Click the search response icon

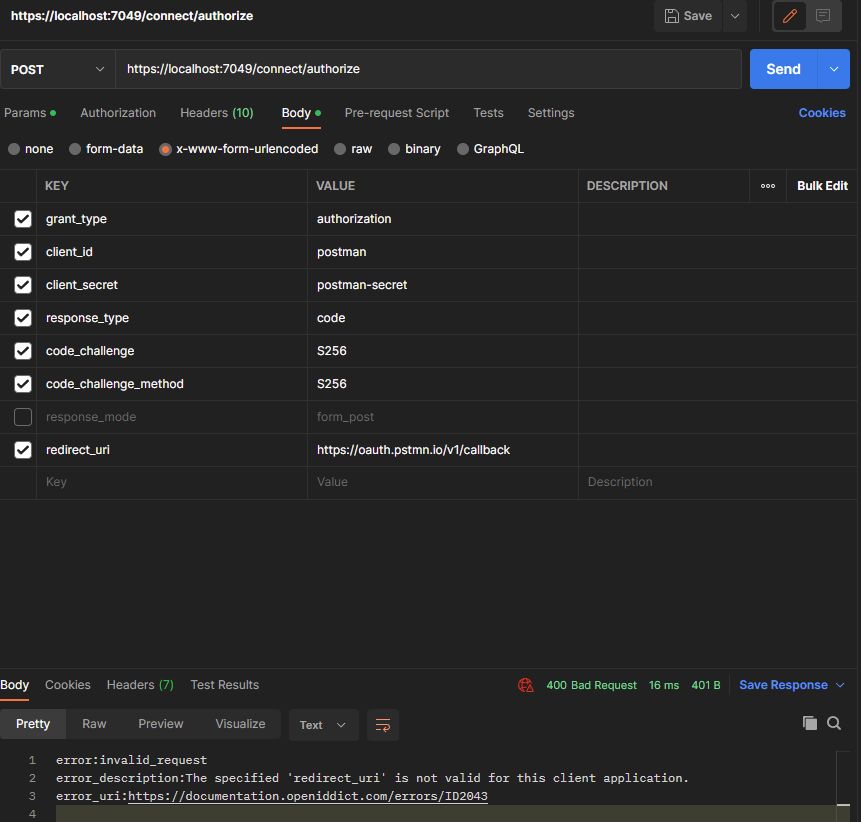click(x=834, y=723)
